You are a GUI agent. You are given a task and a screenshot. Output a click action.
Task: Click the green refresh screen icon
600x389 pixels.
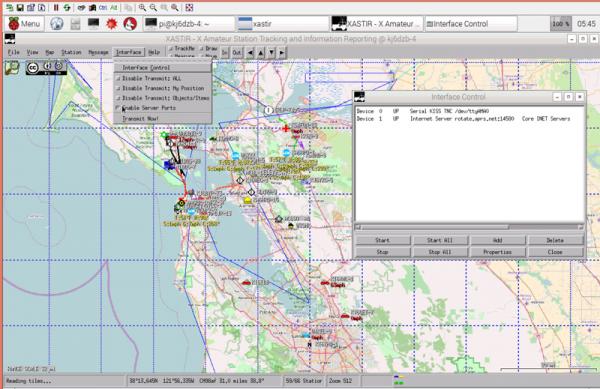(x=67, y=7)
